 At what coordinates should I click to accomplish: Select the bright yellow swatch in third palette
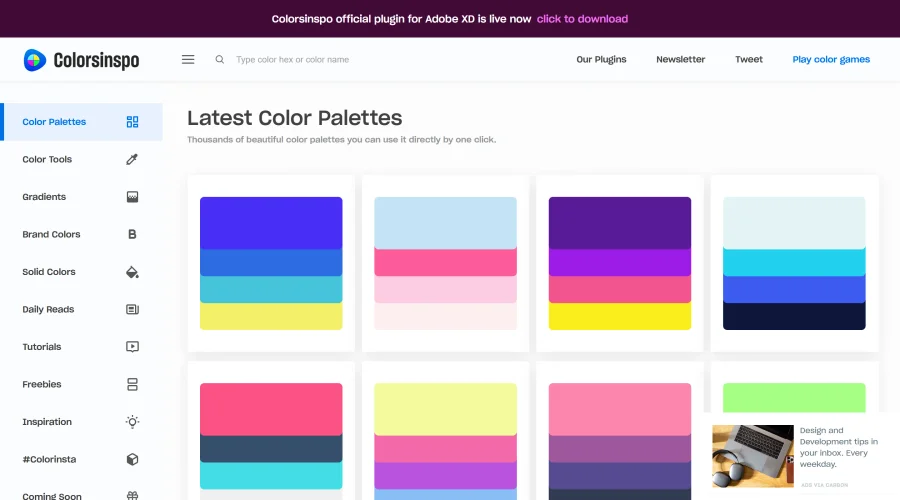(x=620, y=316)
